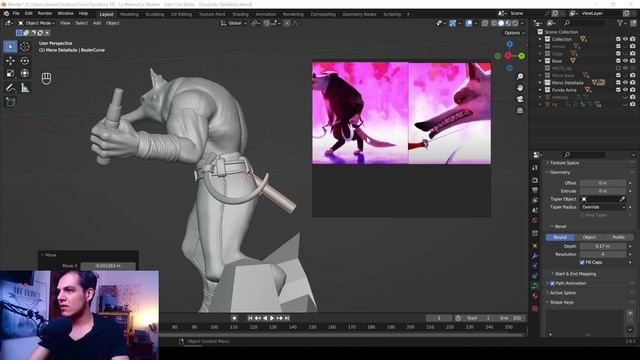Image resolution: width=640 pixels, height=360 pixels.
Task: Switch to the Shading workspace tab
Action: pyautogui.click(x=240, y=14)
